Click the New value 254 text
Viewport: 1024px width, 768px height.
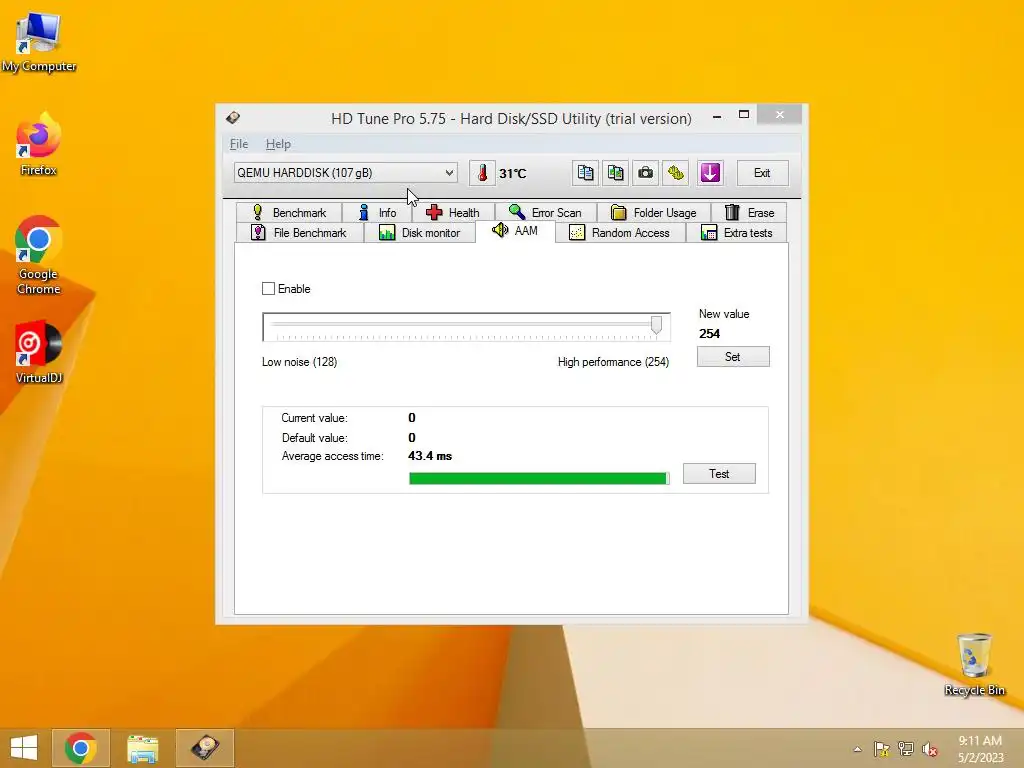tap(709, 334)
